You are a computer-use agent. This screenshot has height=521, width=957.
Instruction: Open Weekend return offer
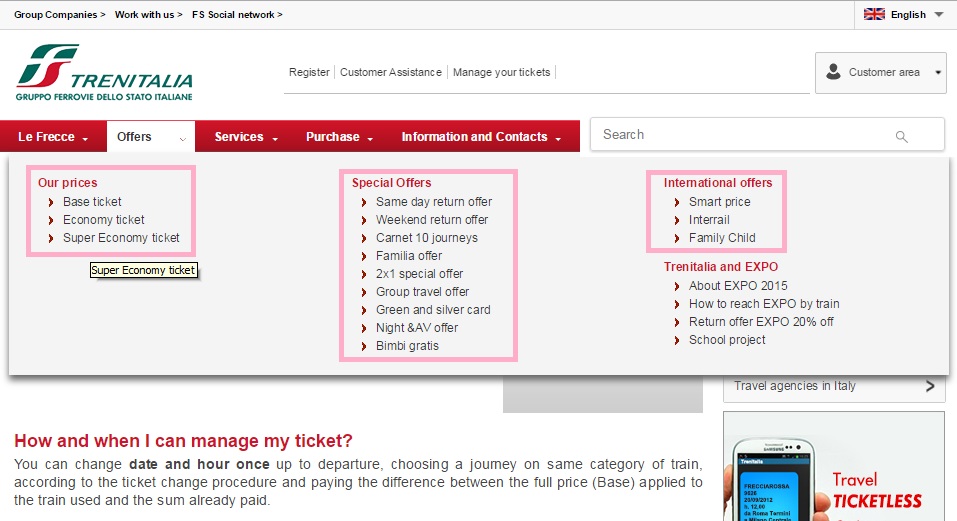pos(432,220)
